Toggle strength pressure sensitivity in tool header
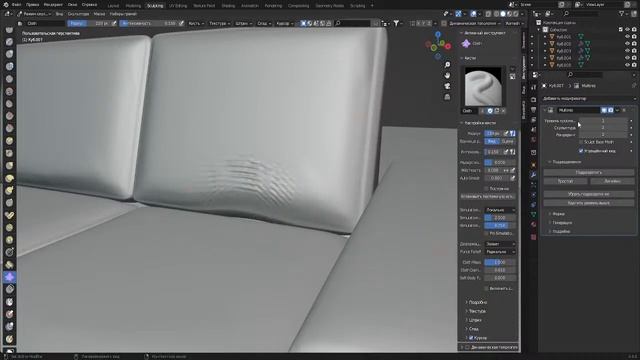Screen dimensions: 640x360 [181, 23]
